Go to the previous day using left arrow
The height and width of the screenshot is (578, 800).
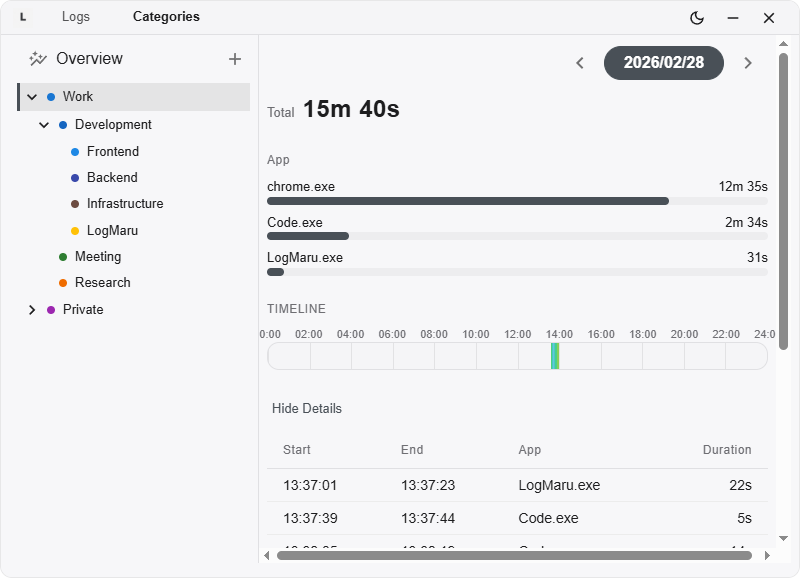pos(580,63)
